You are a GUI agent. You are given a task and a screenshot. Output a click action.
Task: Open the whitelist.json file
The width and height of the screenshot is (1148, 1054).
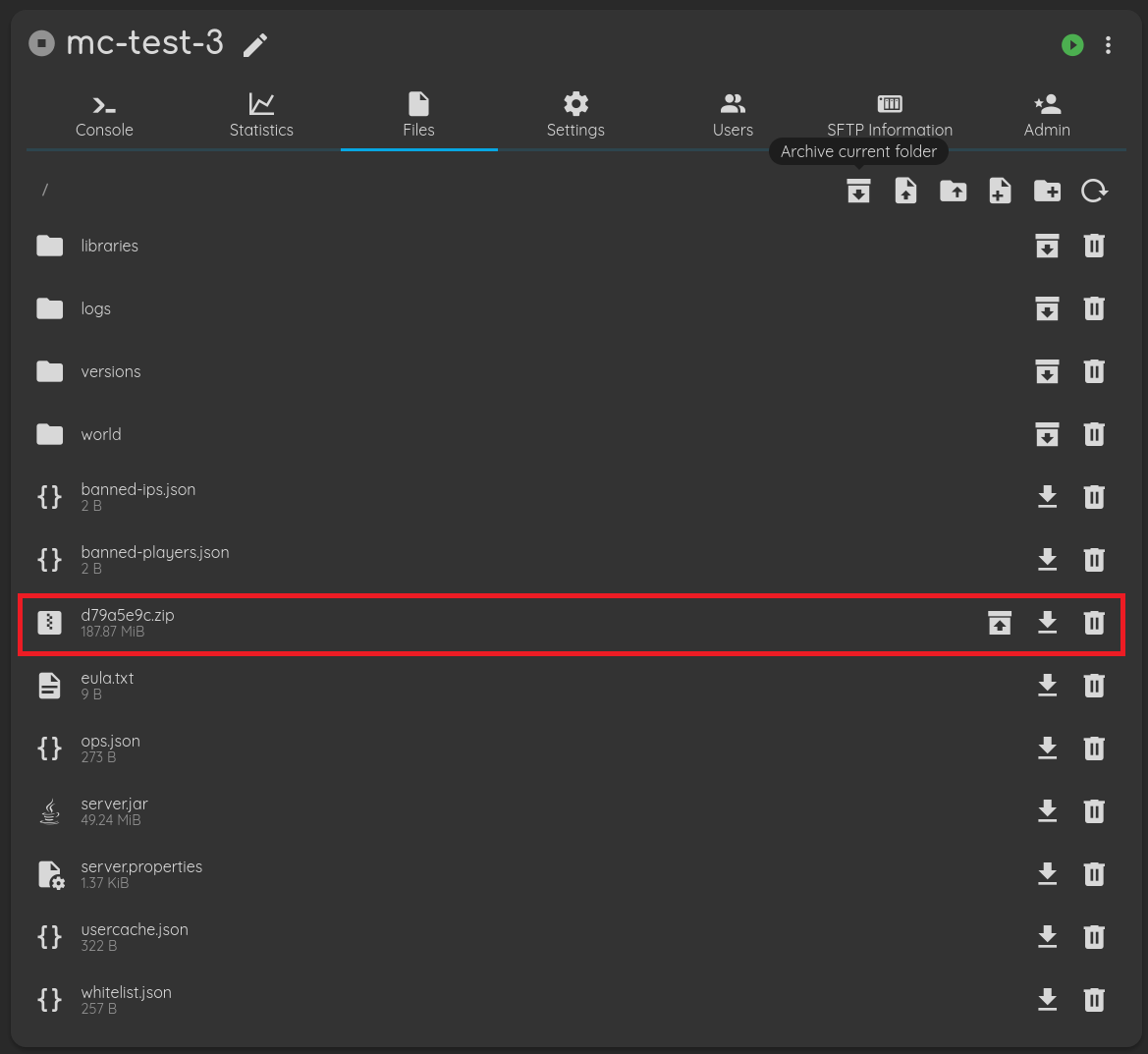(126, 993)
